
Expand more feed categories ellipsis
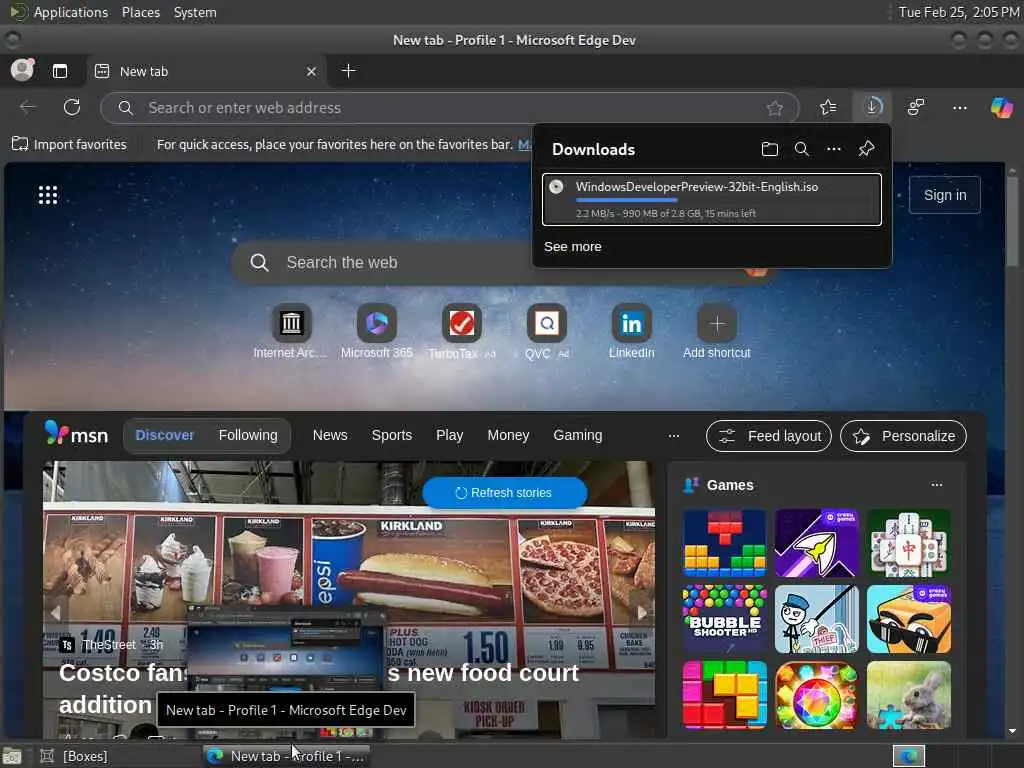(674, 436)
